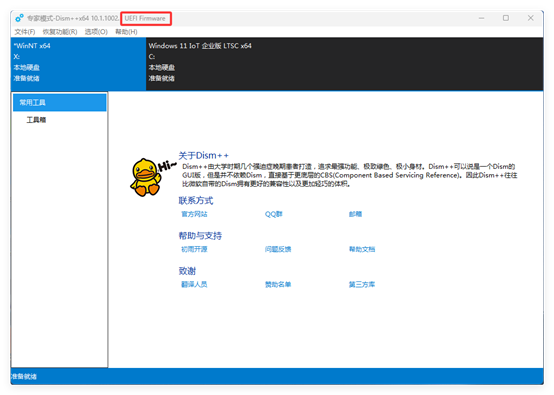Screen dimensions: 554x395
Task: Click the 准备就绪 status bar text
Action: (24, 377)
